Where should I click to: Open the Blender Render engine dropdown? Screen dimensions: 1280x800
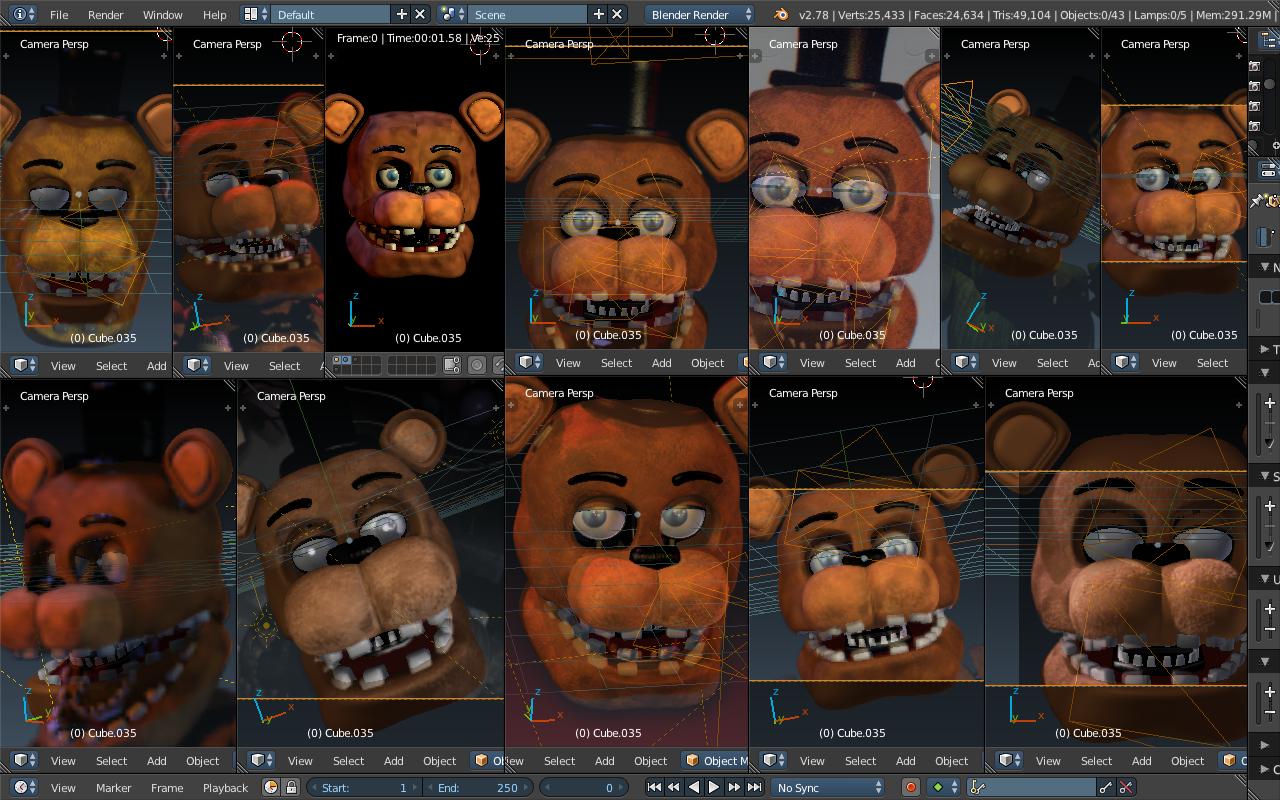click(x=701, y=14)
